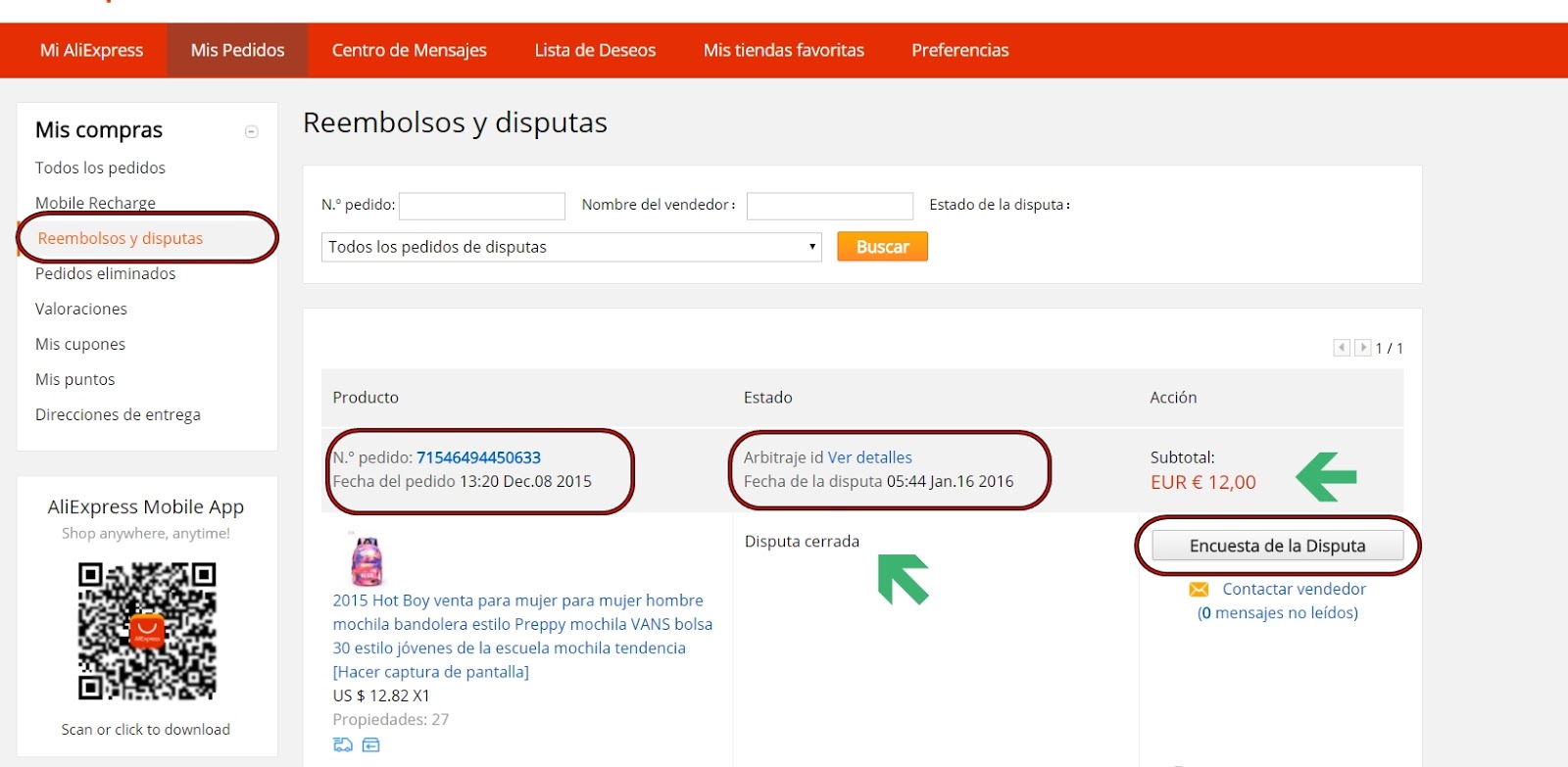This screenshot has height=767, width=1568.
Task: Open the Preferencias tab
Action: pyautogui.click(x=960, y=50)
